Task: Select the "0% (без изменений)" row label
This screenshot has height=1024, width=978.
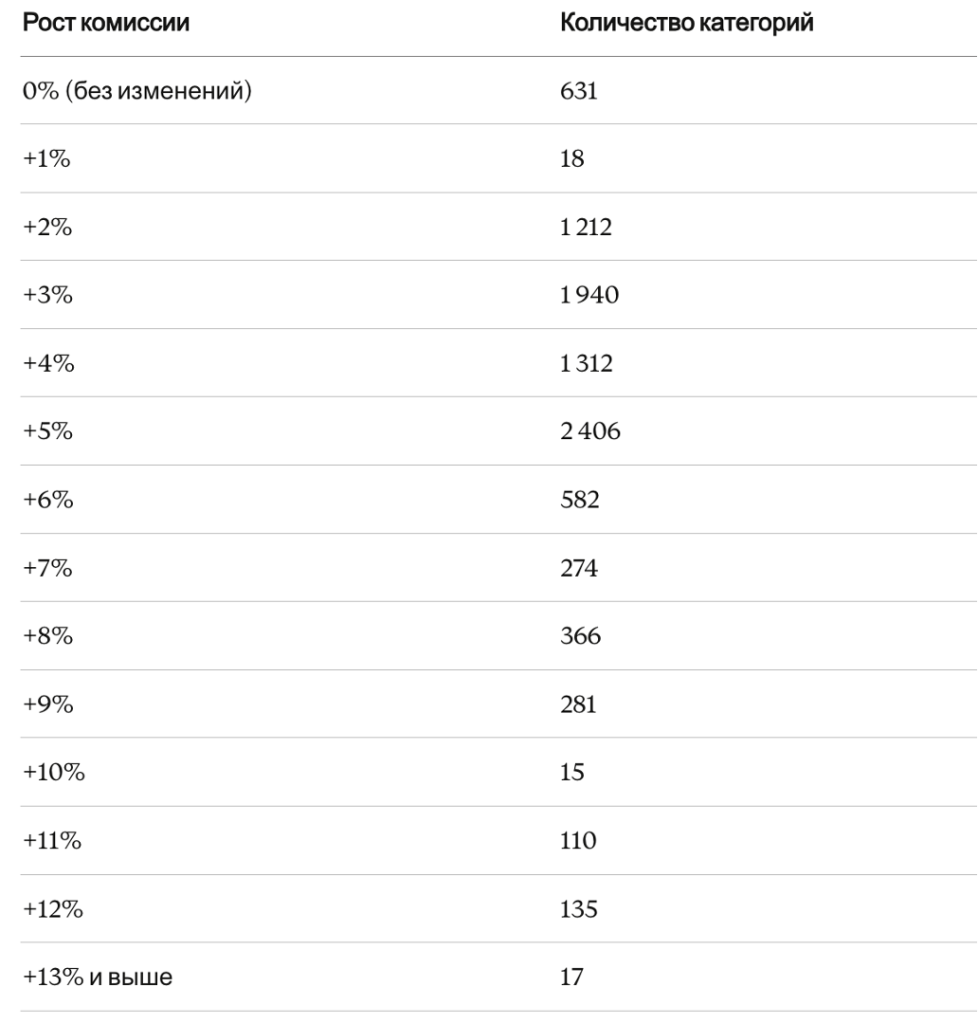Action: [134, 92]
